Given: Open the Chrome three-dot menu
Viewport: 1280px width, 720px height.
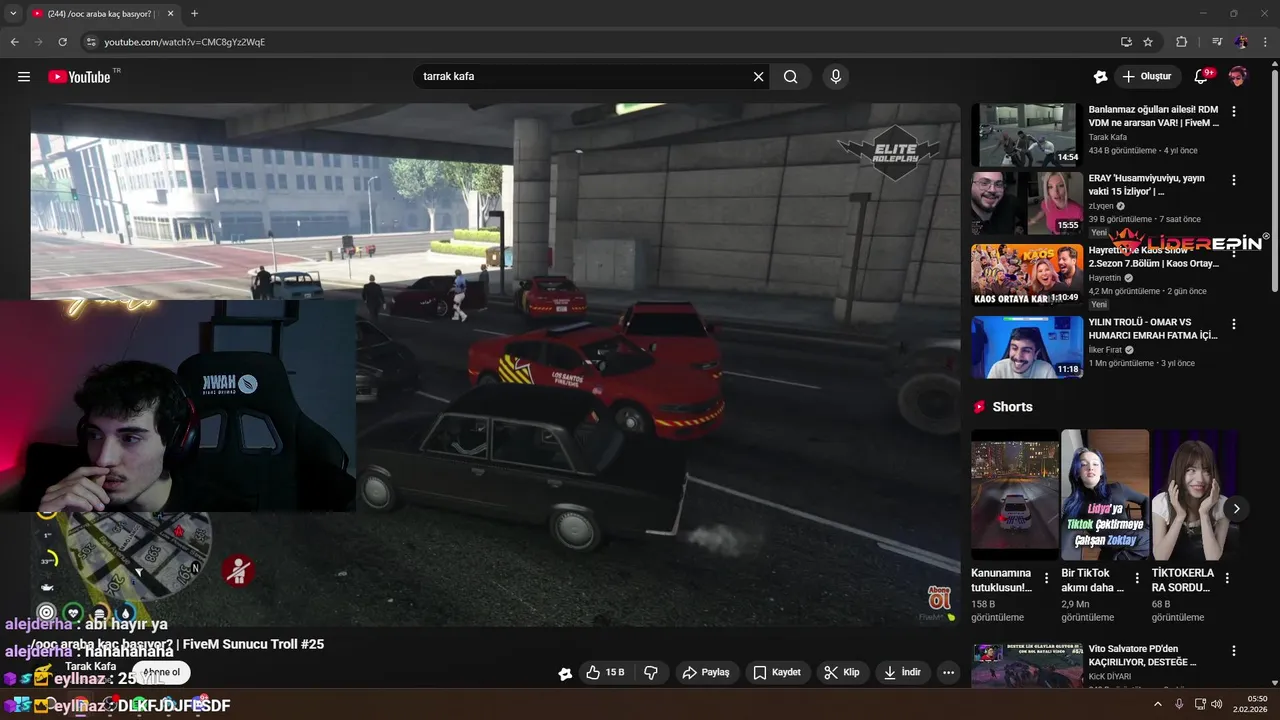Looking at the screenshot, I should (1265, 42).
